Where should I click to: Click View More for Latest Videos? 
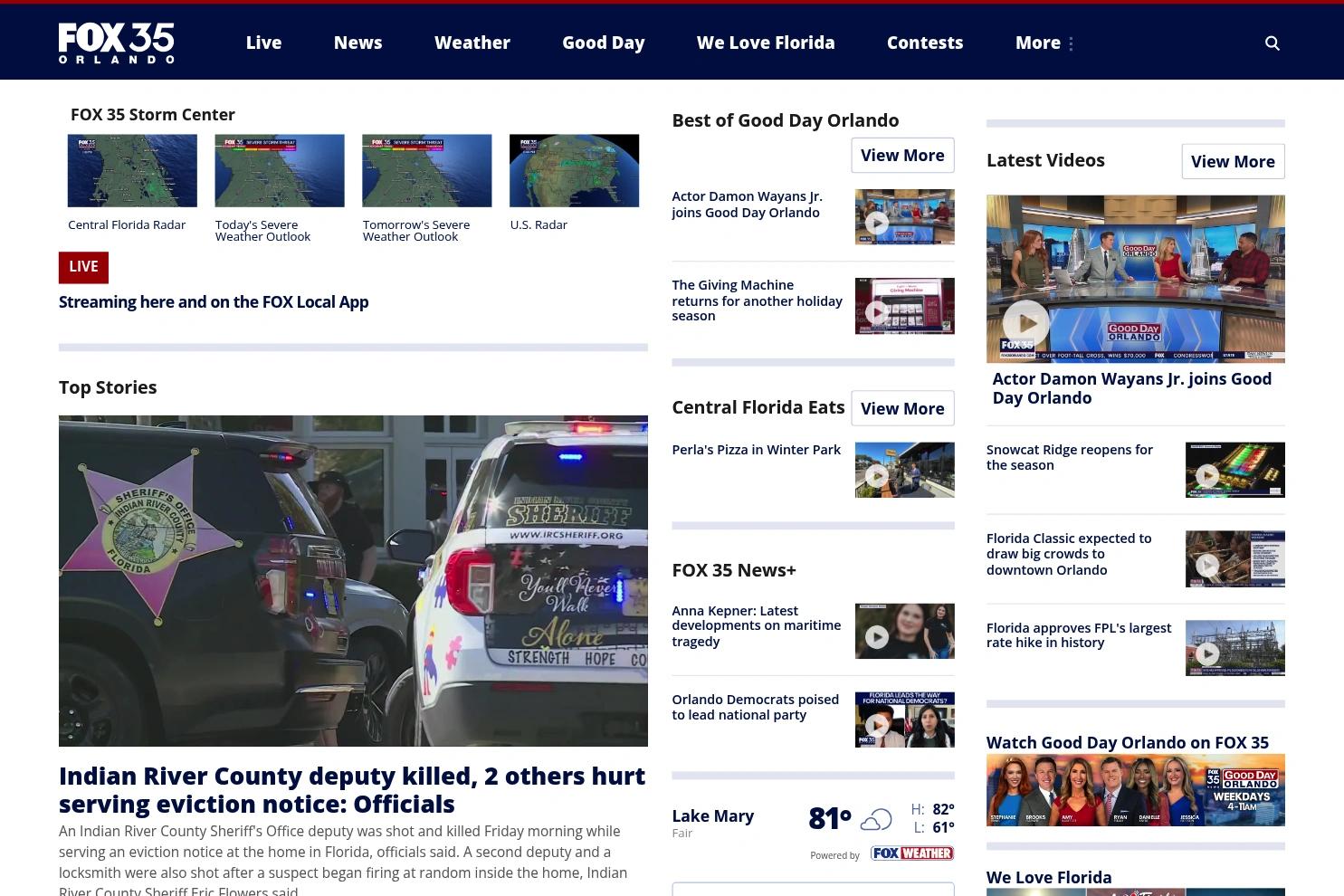[x=1233, y=162]
